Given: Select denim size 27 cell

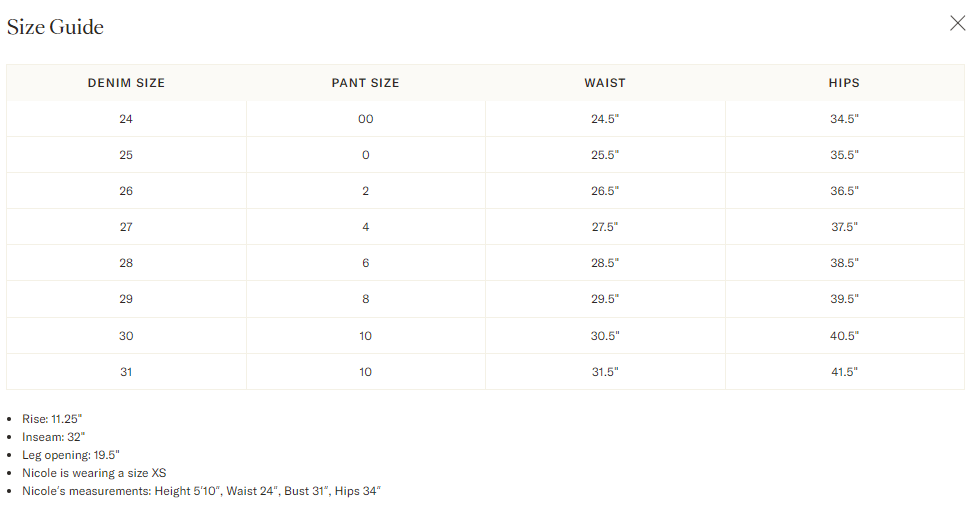Looking at the screenshot, I should click(126, 227).
